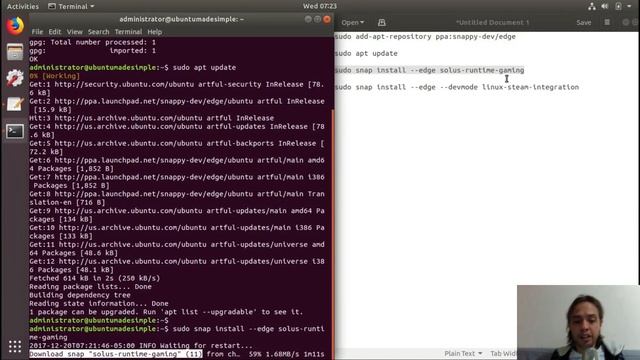The width and height of the screenshot is (640, 360).
Task: Click Activities in the top bar
Action: (x=23, y=6)
